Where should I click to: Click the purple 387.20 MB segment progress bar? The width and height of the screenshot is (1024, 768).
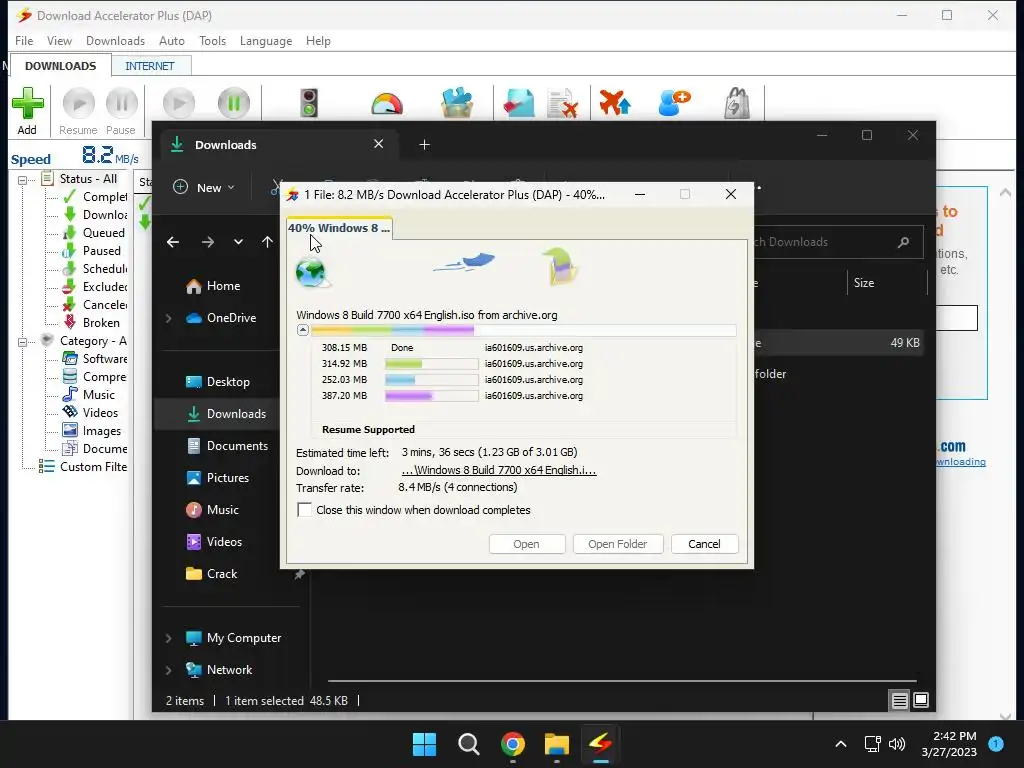431,396
